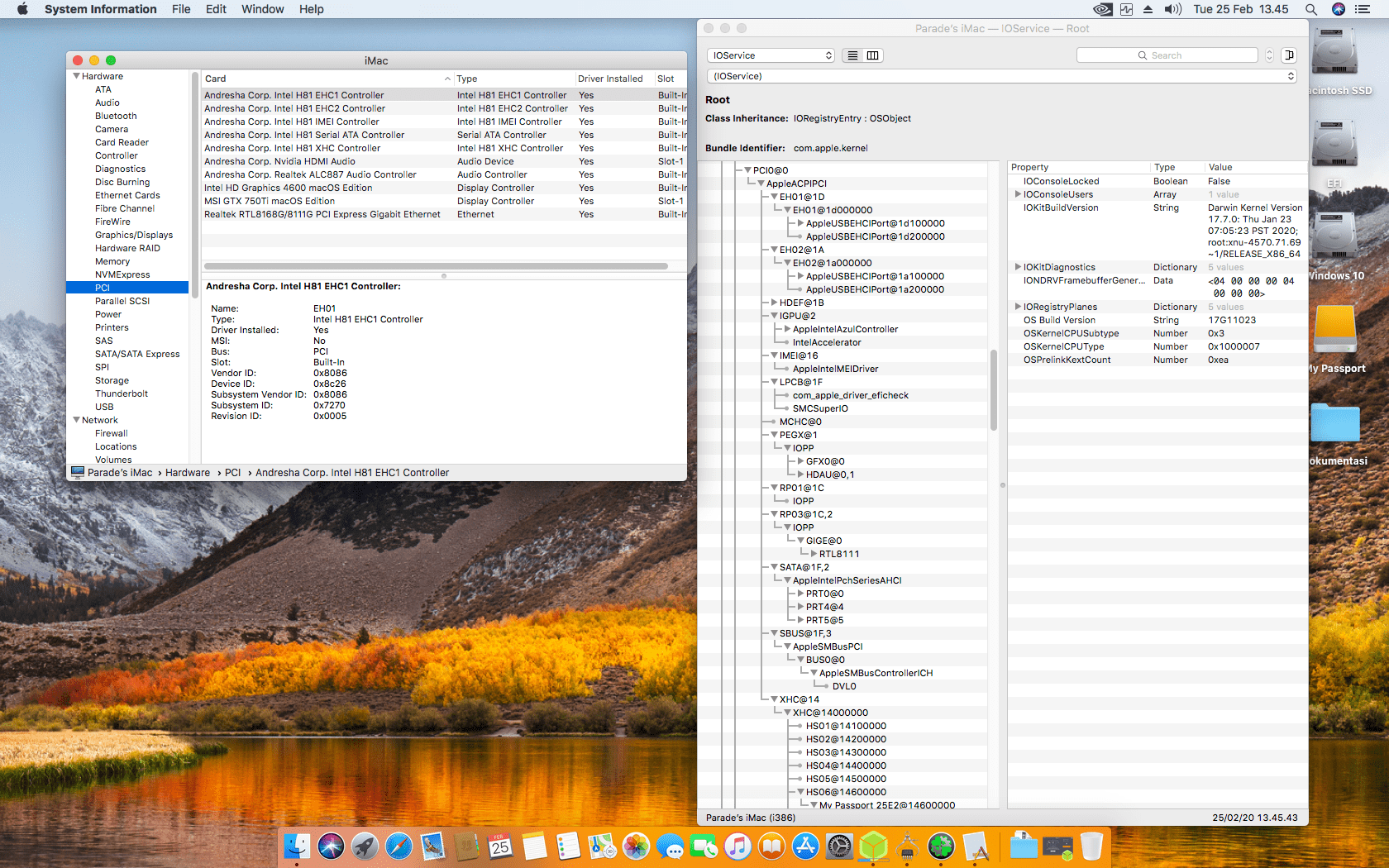Open the App Store dock icon
The image size is (1389, 868).
[x=805, y=847]
